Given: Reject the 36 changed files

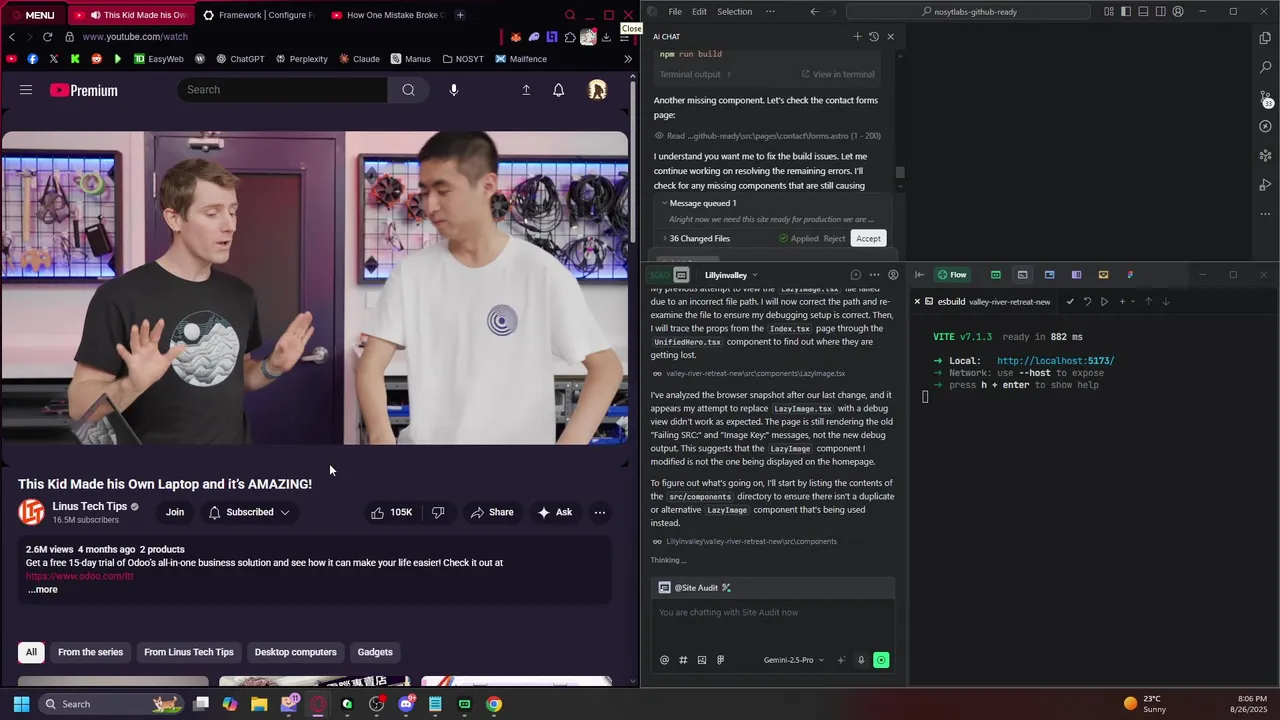Looking at the screenshot, I should [x=834, y=239].
